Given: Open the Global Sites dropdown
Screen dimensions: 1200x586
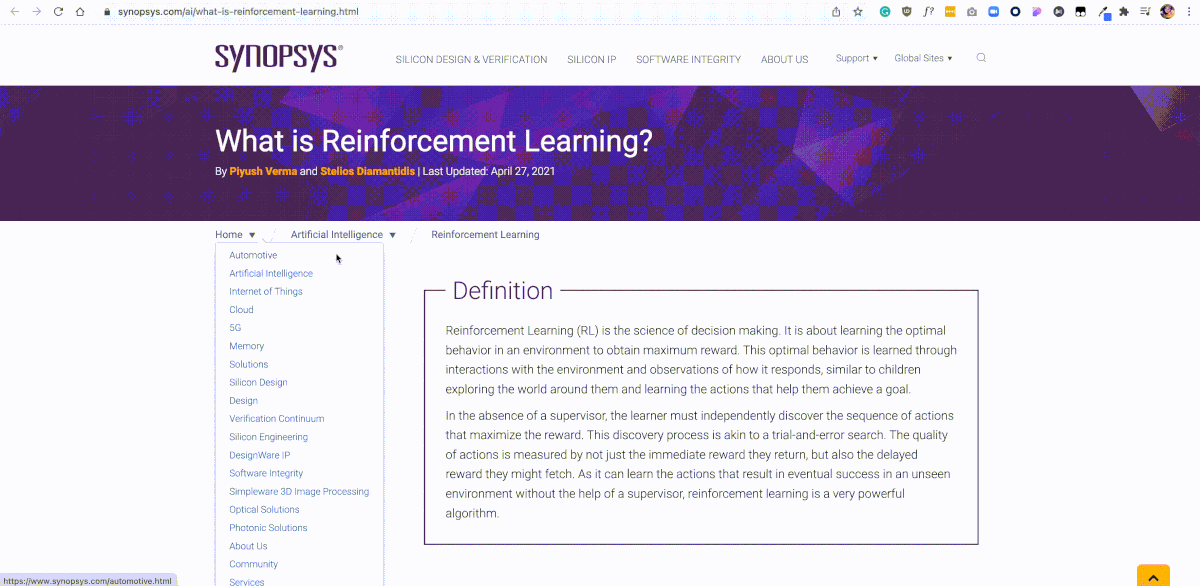Looking at the screenshot, I should click(x=921, y=58).
